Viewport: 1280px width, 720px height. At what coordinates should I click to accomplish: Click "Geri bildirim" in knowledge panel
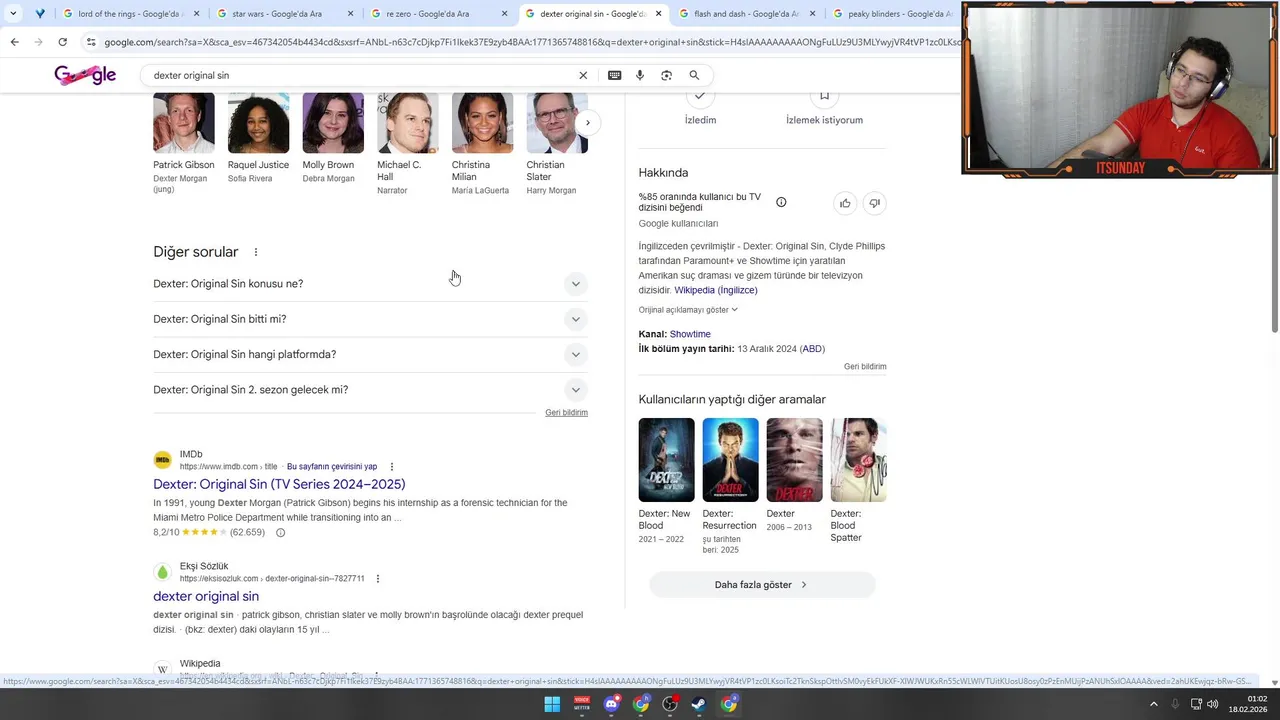tap(865, 367)
